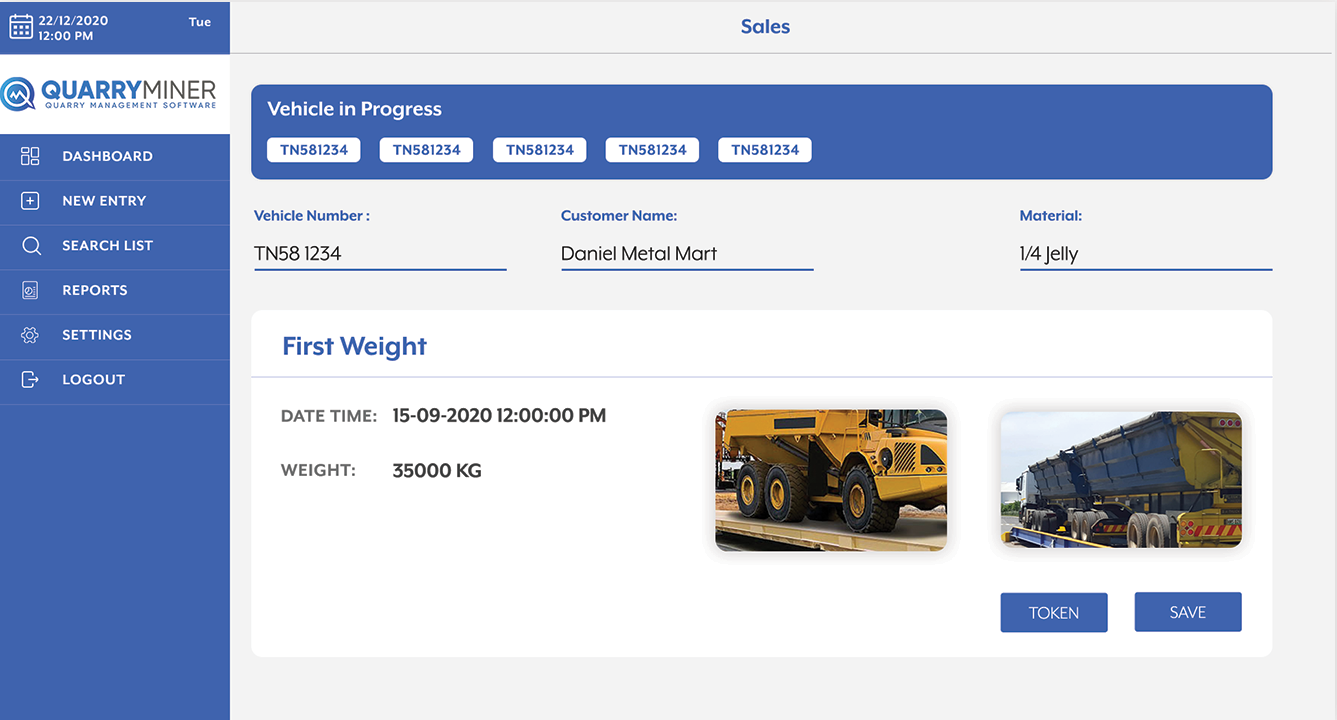
Task: Click the Customer Name label
Action: (619, 216)
